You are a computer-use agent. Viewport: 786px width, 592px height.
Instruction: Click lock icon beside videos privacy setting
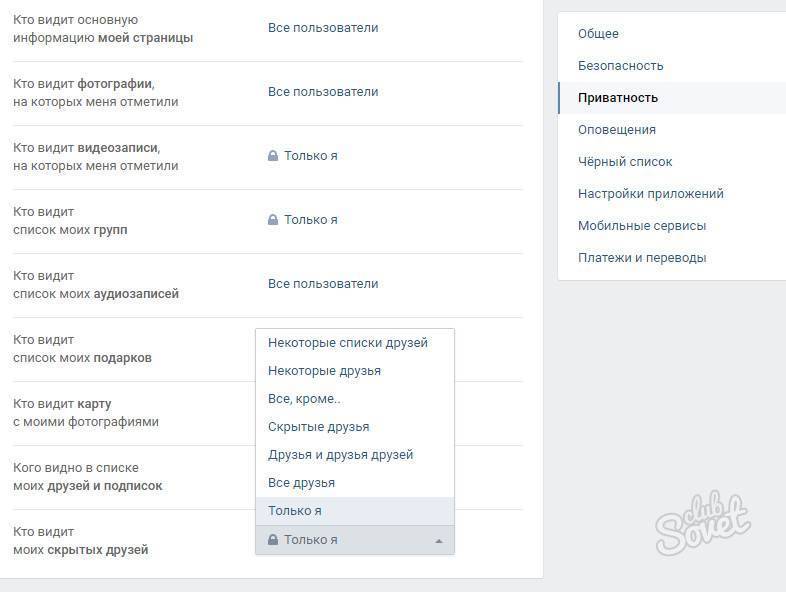pyautogui.click(x=273, y=156)
